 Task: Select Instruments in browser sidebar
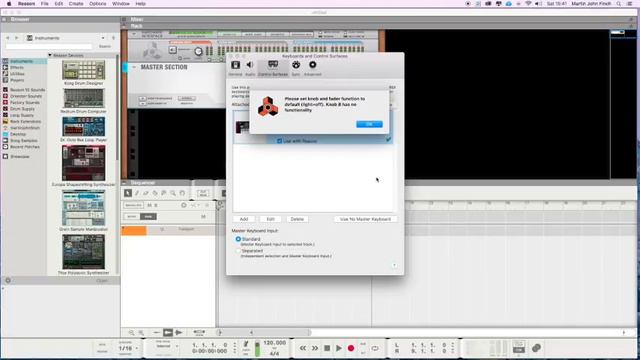pyautogui.click(x=24, y=61)
